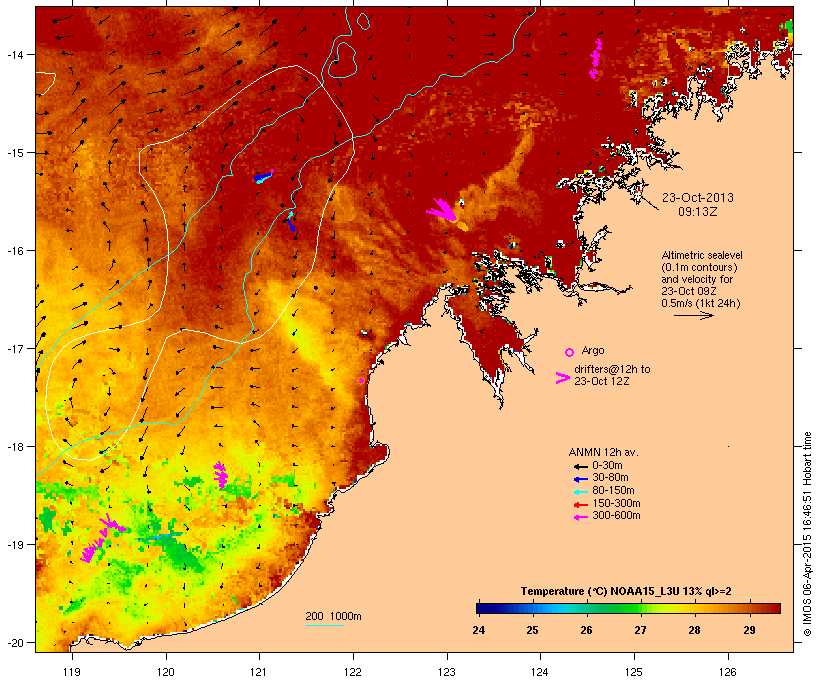Click the cyan 80-150m legend arrow
Viewport: 820px width, 680px height.
580,492
